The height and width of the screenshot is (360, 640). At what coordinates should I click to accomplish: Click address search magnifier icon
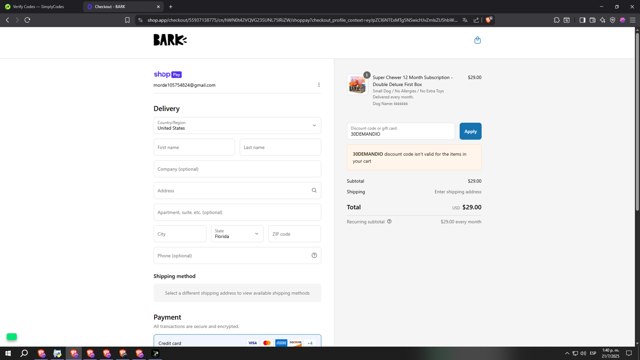[314, 190]
